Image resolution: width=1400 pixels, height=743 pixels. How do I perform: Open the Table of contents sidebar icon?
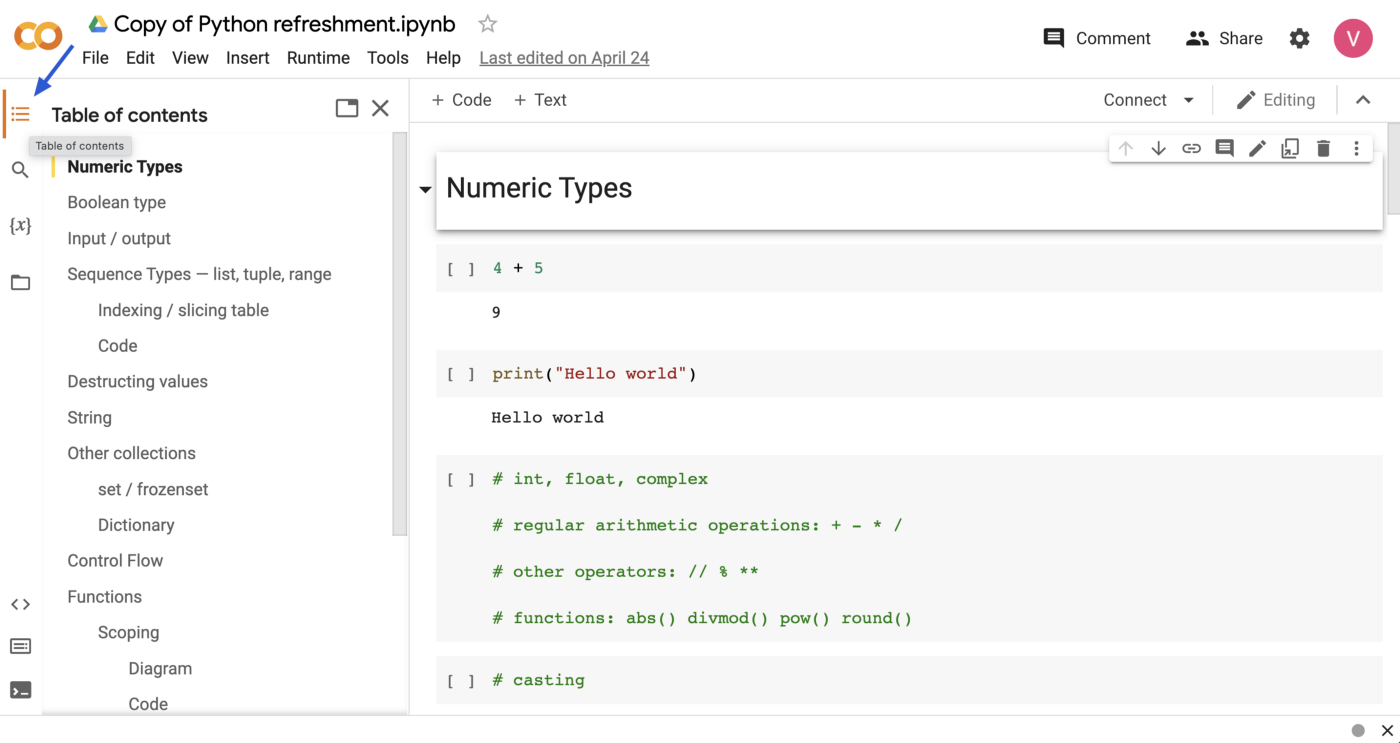point(20,114)
